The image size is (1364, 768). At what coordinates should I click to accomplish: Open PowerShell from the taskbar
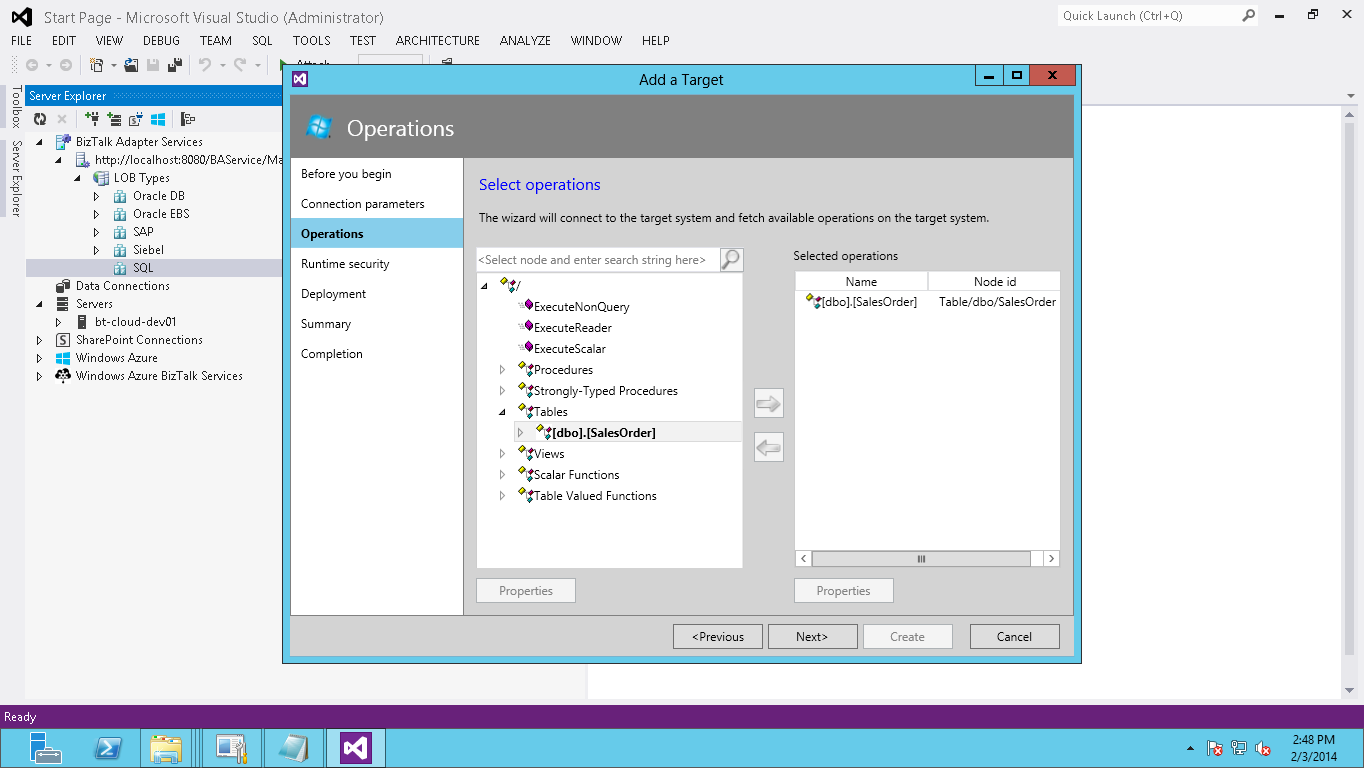[107, 748]
